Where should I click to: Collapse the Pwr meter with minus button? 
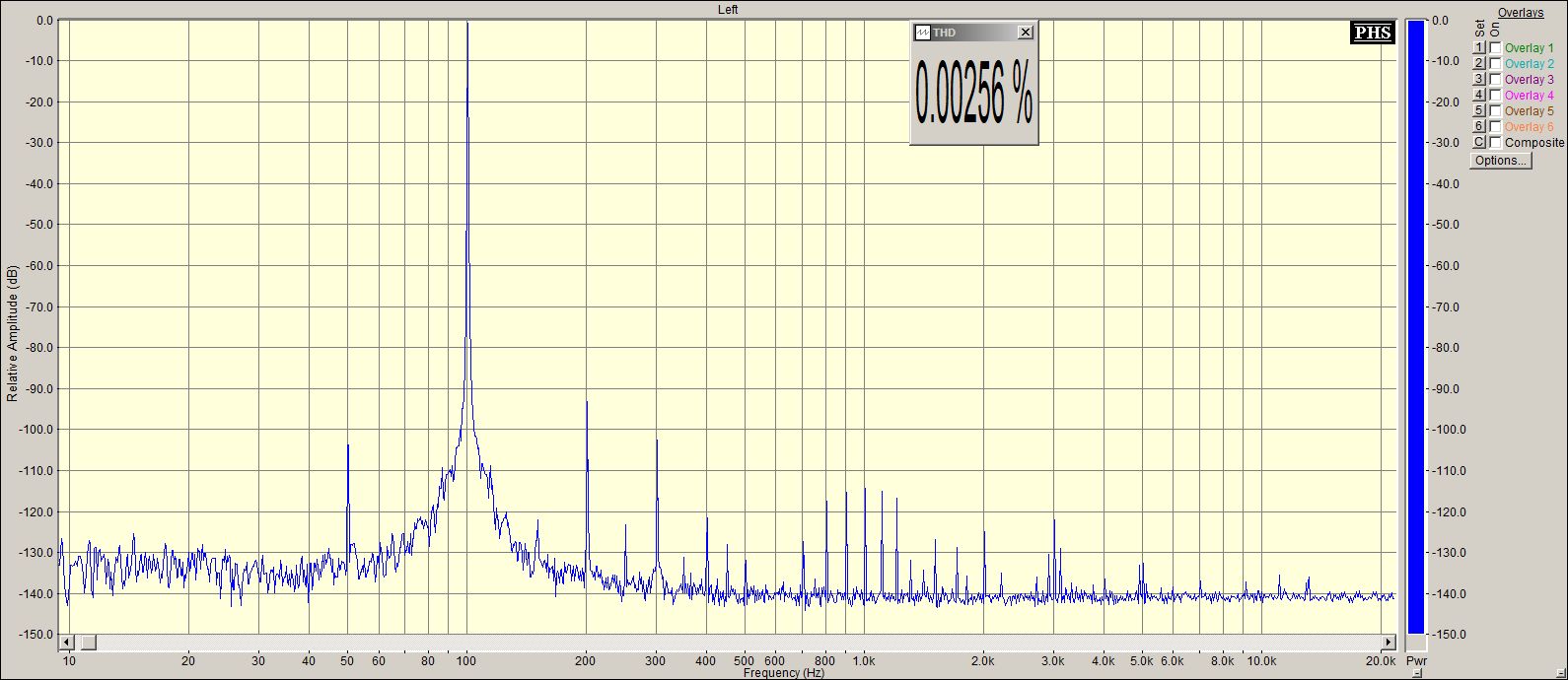(1416, 673)
